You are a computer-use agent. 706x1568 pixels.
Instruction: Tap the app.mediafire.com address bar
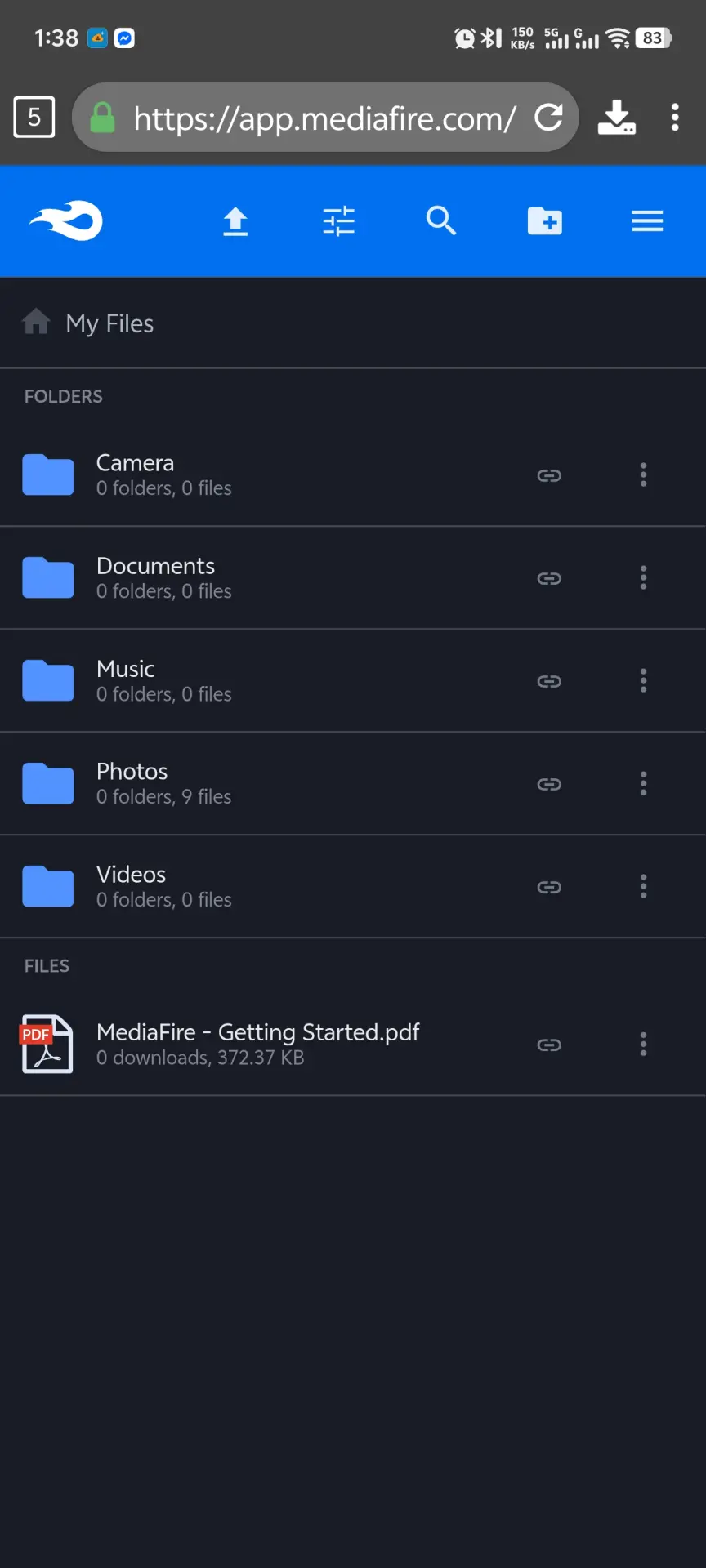[x=325, y=118]
